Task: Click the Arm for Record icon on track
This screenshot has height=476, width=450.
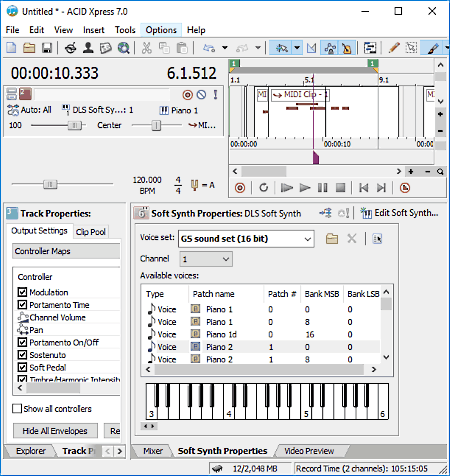Action: (188, 95)
